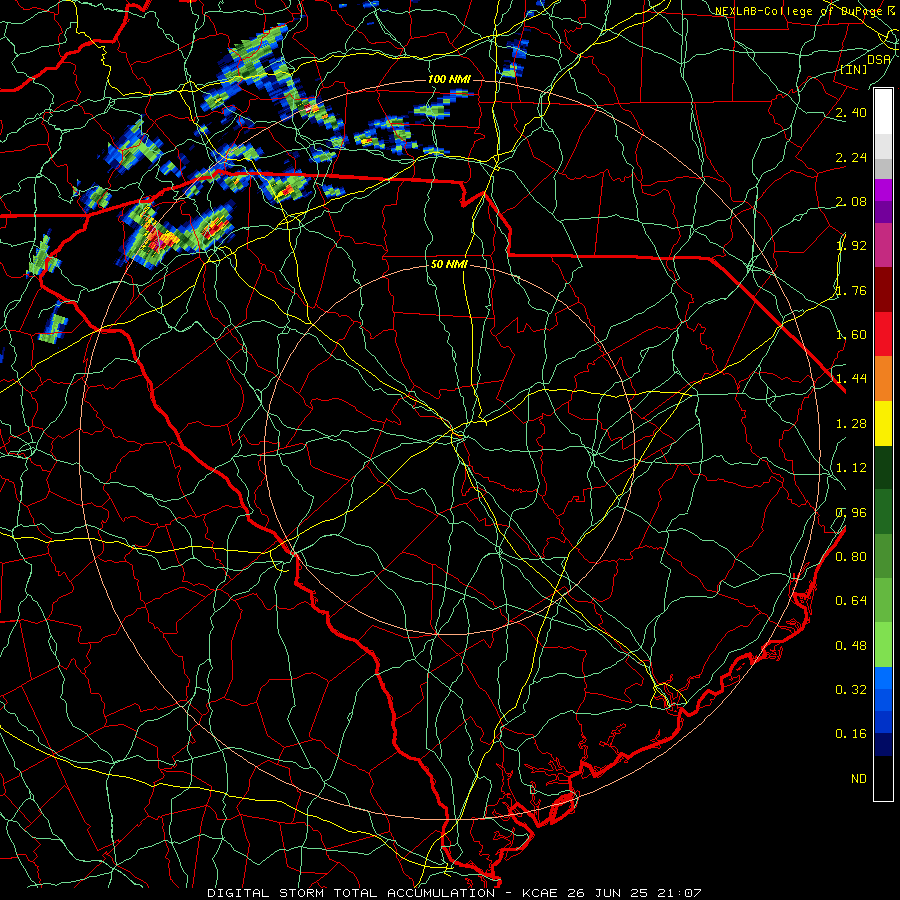The image size is (900, 900).
Task: Click the 0.96 legend value
Action: (x=851, y=513)
